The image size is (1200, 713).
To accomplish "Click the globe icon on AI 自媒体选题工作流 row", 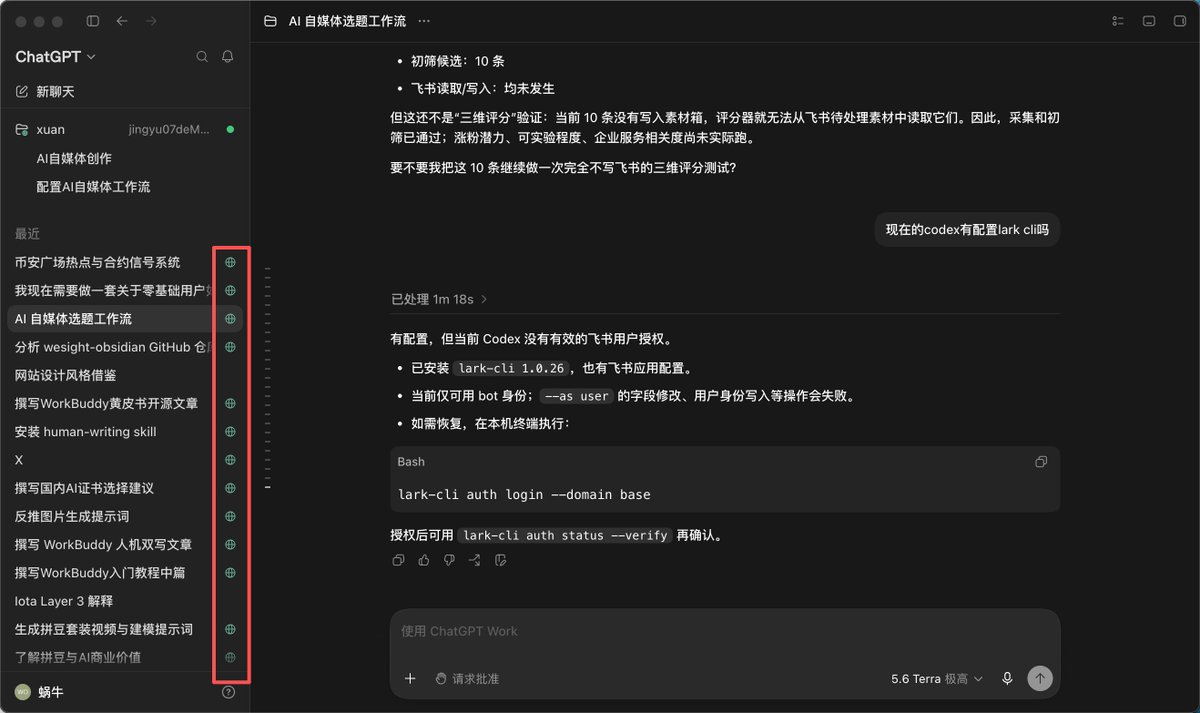I will click(x=230, y=319).
